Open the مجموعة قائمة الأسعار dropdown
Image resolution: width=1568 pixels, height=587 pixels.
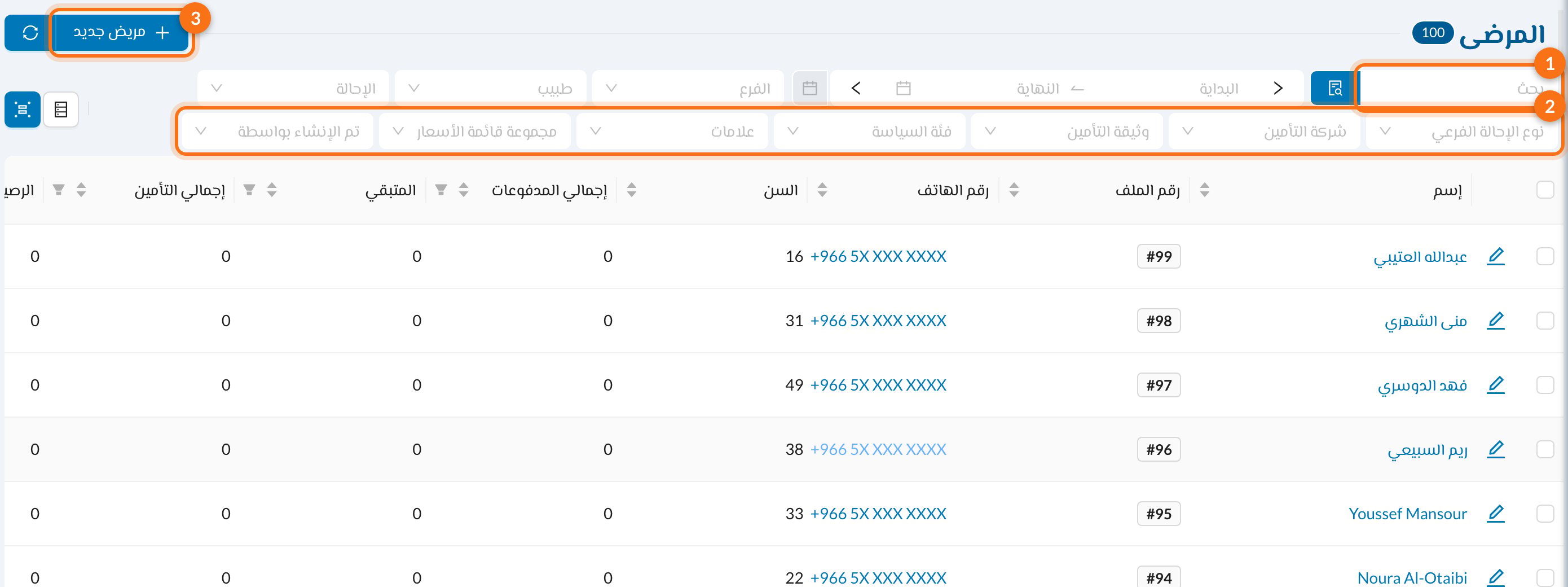pyautogui.click(x=475, y=132)
